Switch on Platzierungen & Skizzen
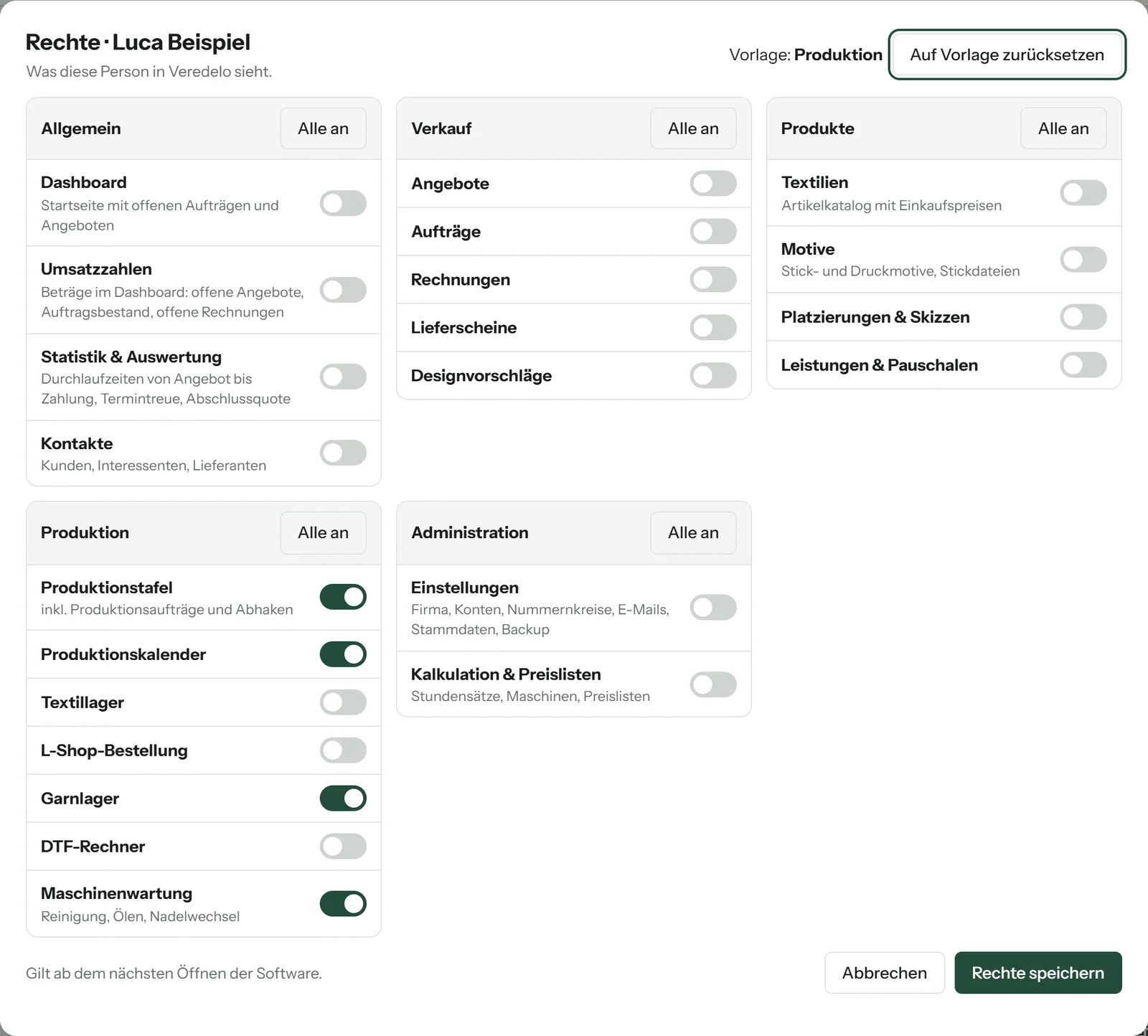 click(x=1083, y=317)
